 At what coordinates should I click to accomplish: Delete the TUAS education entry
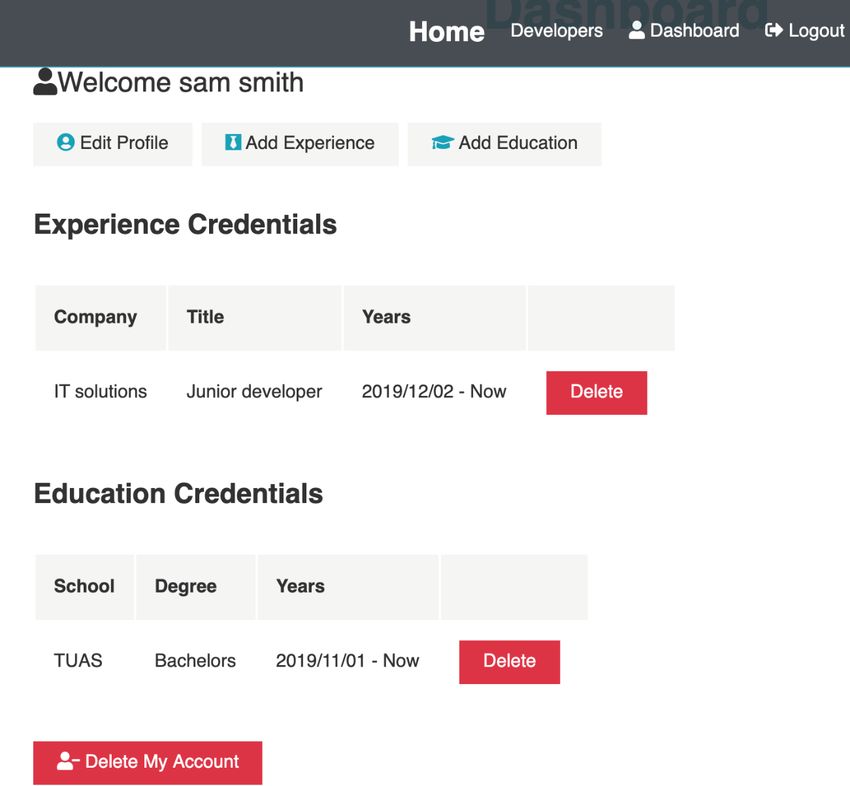[x=509, y=662]
